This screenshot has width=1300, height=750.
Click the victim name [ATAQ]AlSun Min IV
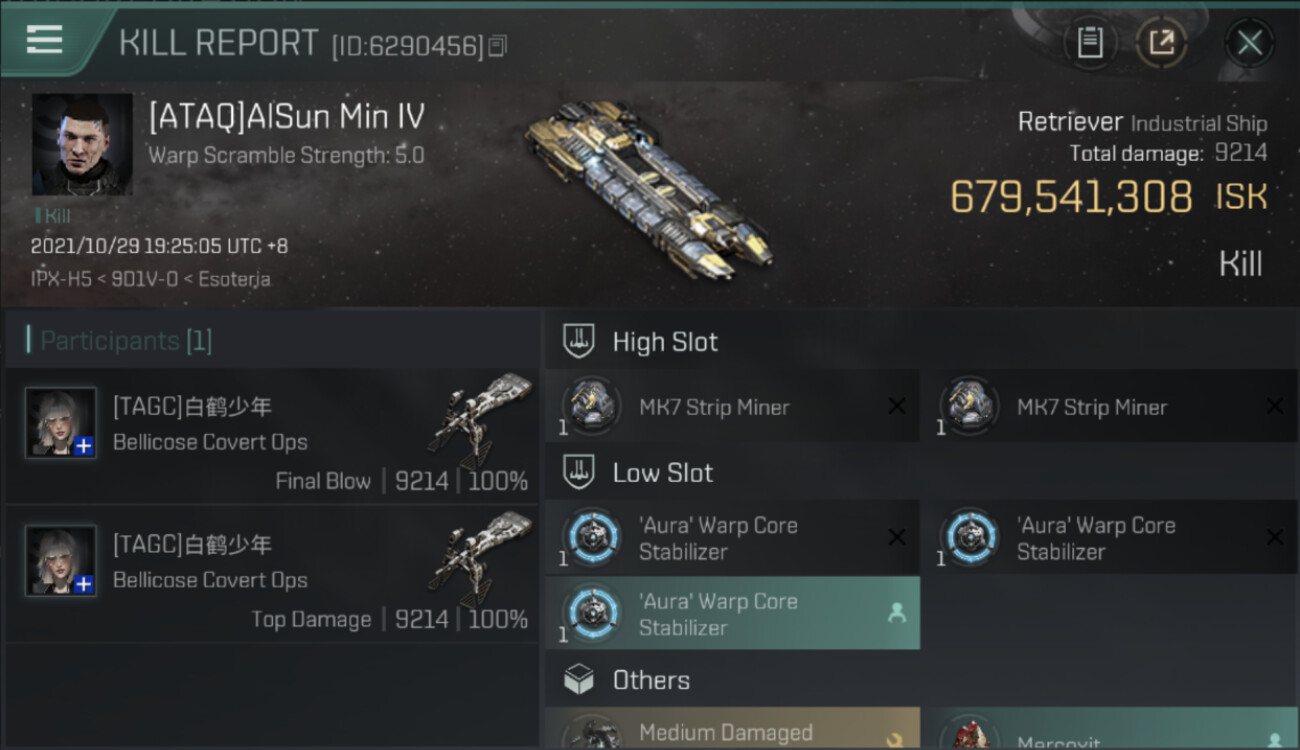(286, 117)
